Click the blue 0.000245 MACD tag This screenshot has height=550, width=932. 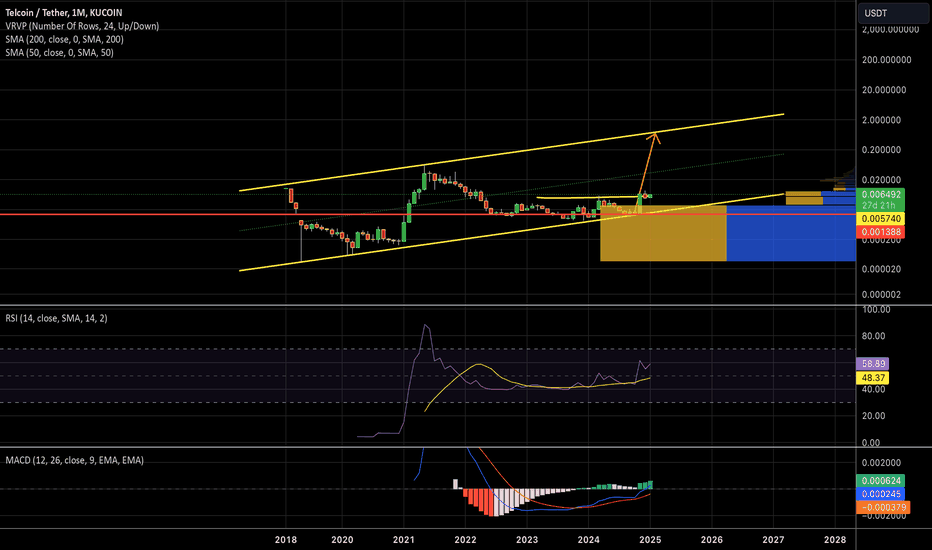tap(880, 494)
